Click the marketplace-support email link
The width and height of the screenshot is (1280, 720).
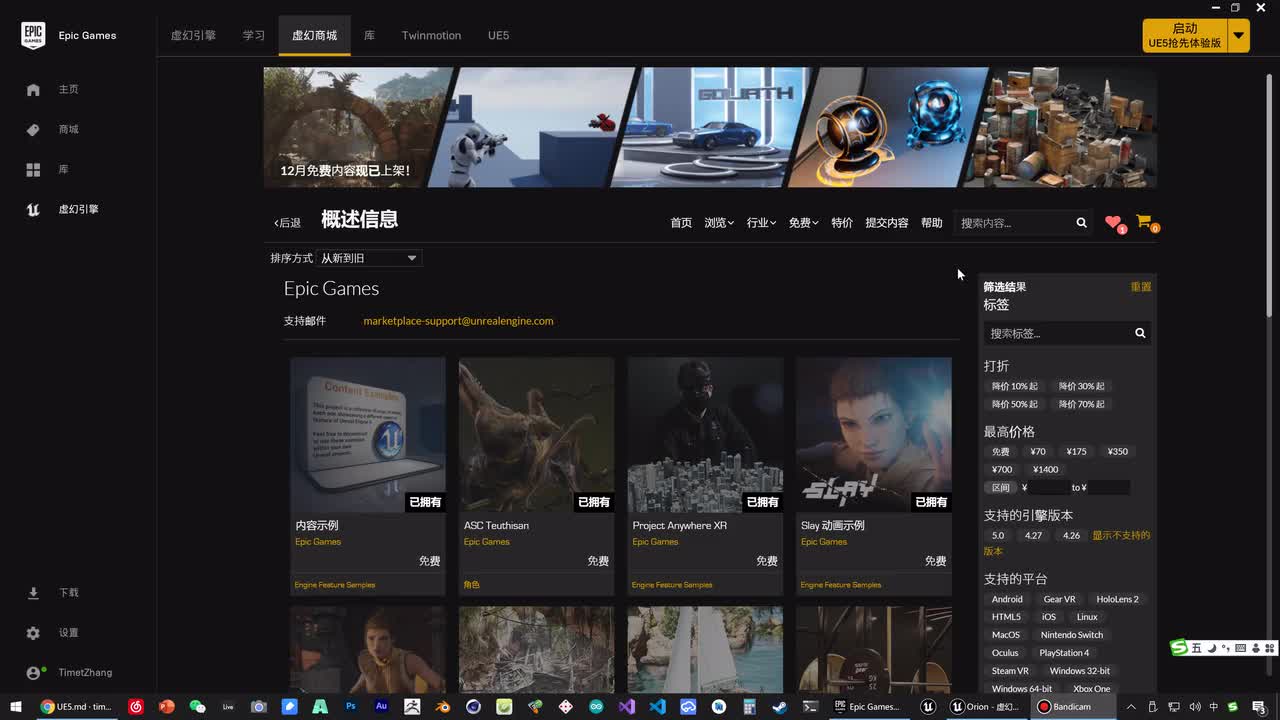pyautogui.click(x=458, y=321)
